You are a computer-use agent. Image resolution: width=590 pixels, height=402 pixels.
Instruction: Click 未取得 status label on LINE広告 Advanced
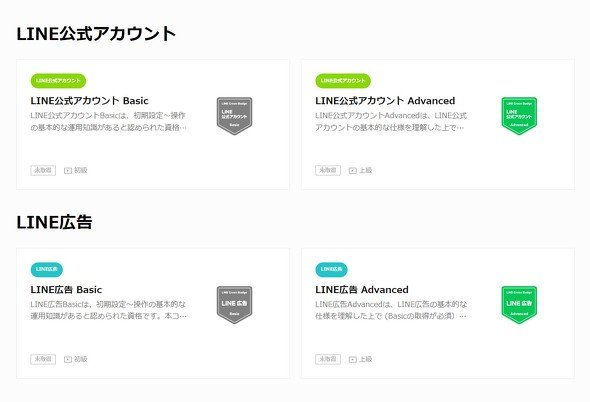[x=328, y=359]
